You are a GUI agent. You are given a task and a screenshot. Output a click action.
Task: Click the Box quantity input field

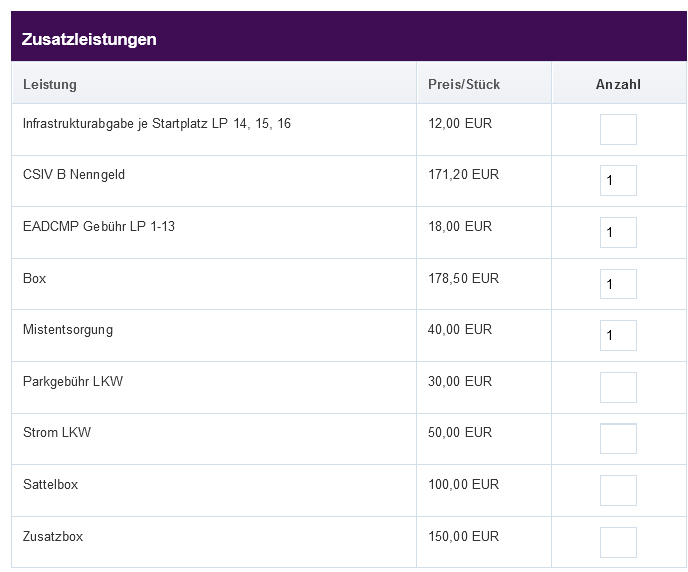pos(618,284)
